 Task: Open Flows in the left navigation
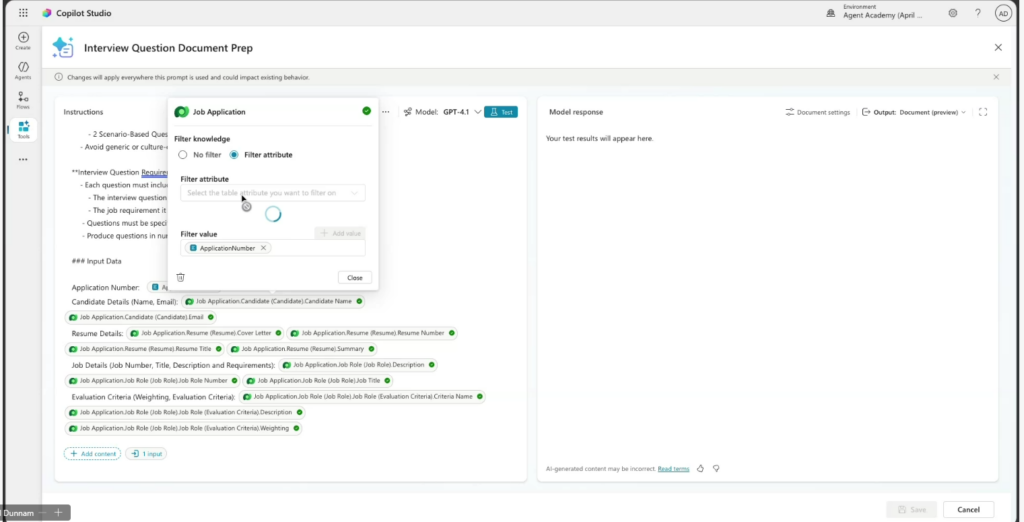coord(23,100)
